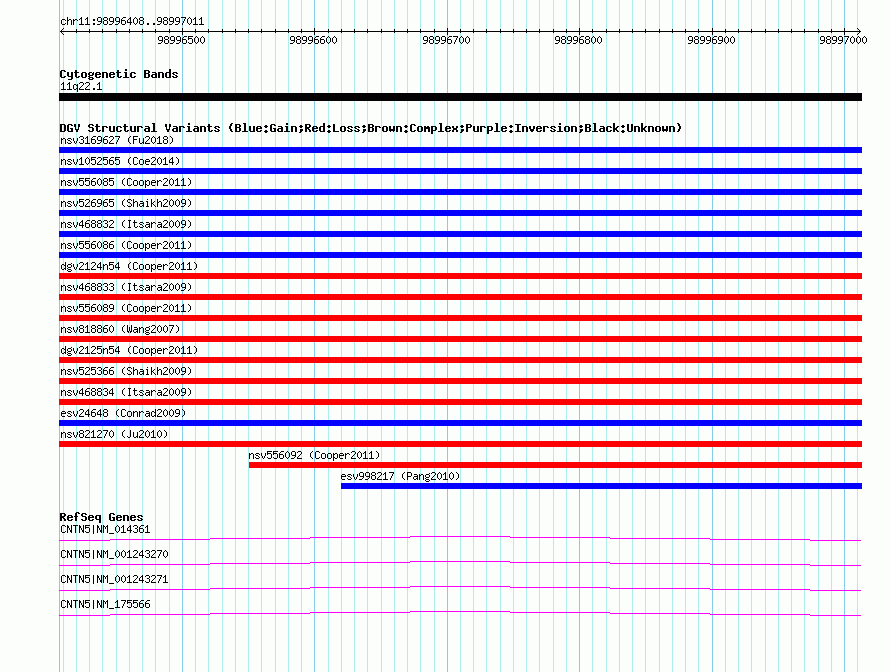The height and width of the screenshot is (672, 890).
Task: Click the DGV Structural Variants track title
Action: [371, 128]
